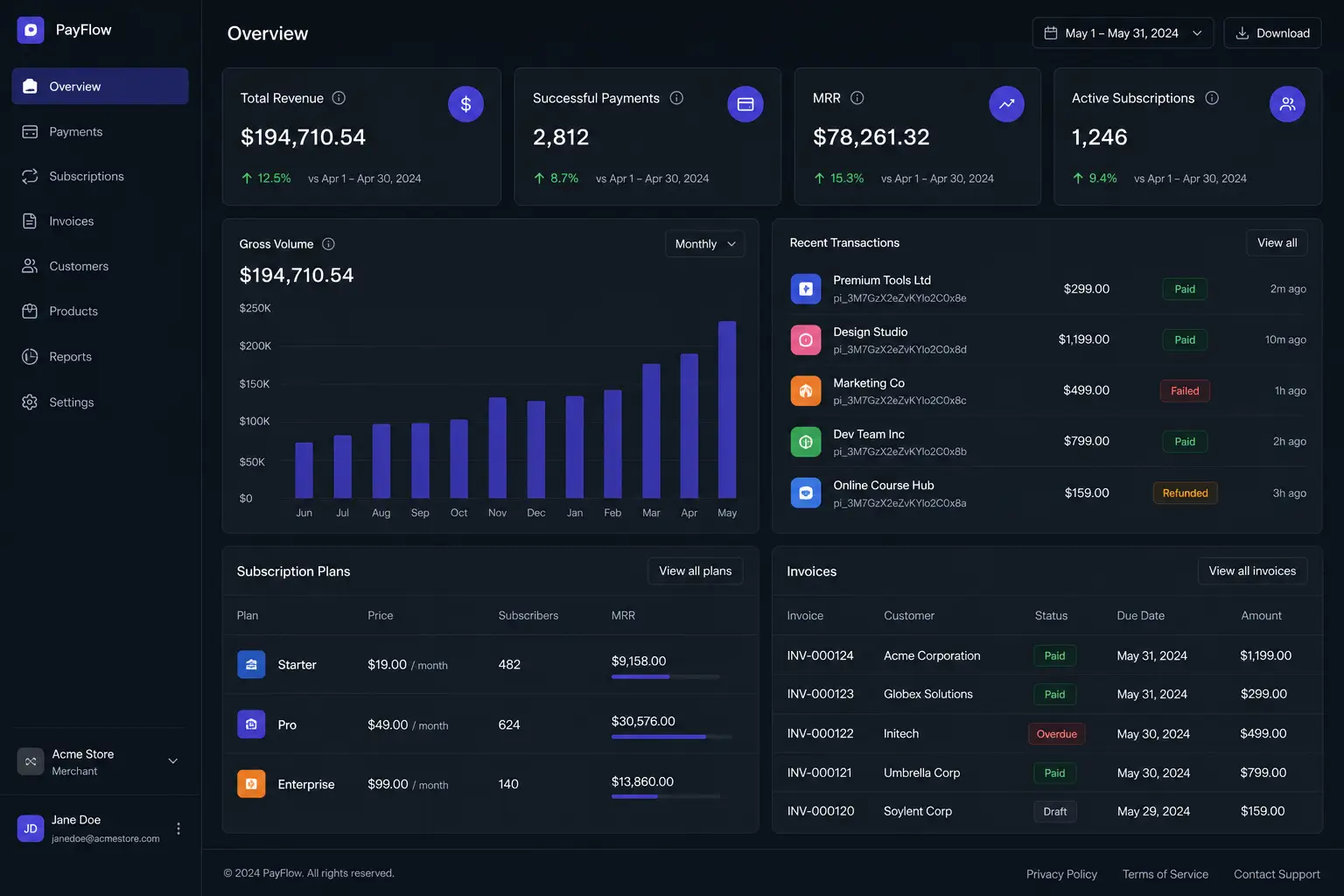Viewport: 1344px width, 896px height.
Task: Click the users Active Subscriptions icon
Action: (1287, 104)
